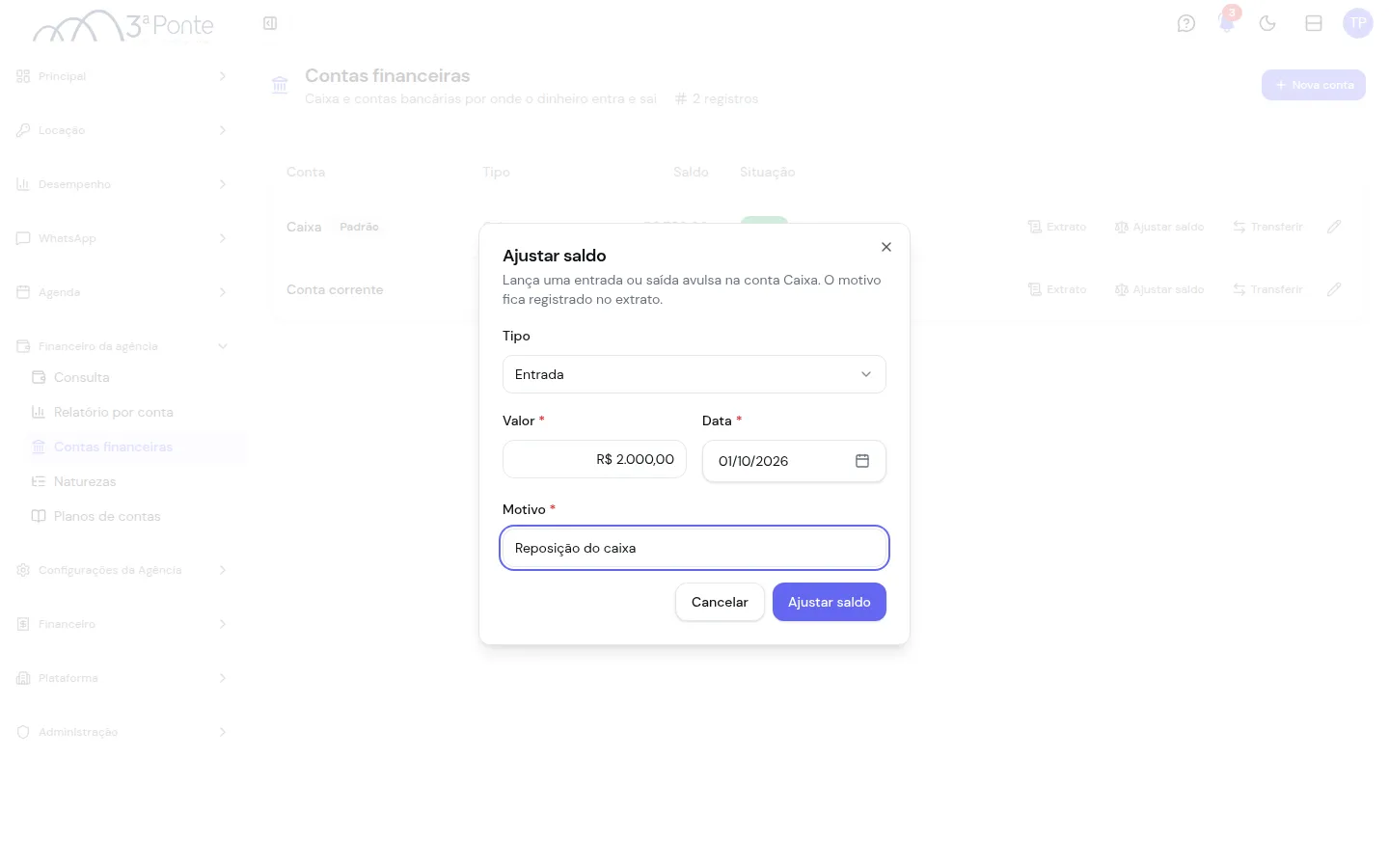Close the Ajustar saldo dialog

[885, 247]
